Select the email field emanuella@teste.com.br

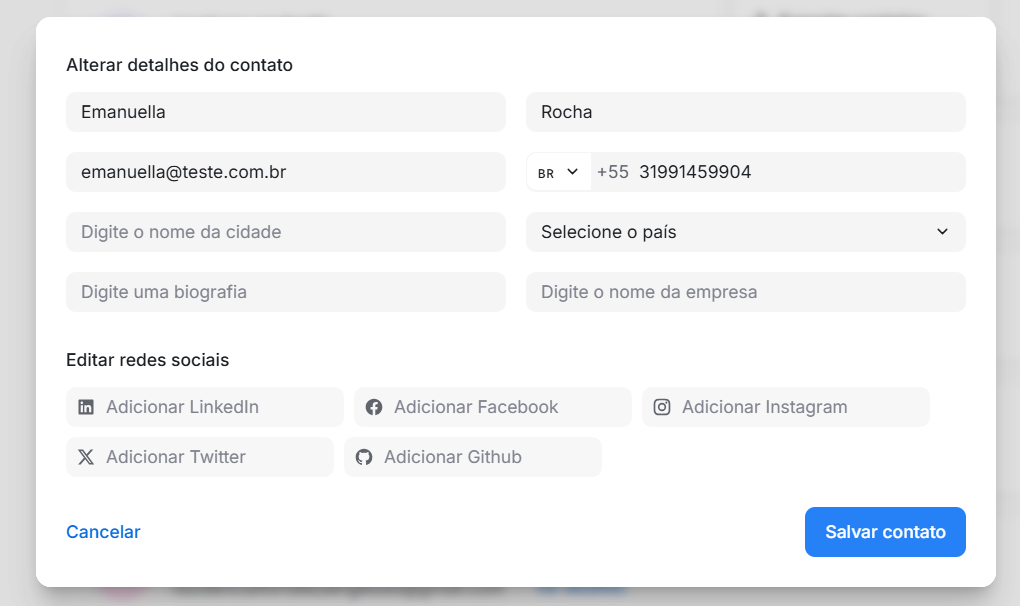(x=285, y=172)
